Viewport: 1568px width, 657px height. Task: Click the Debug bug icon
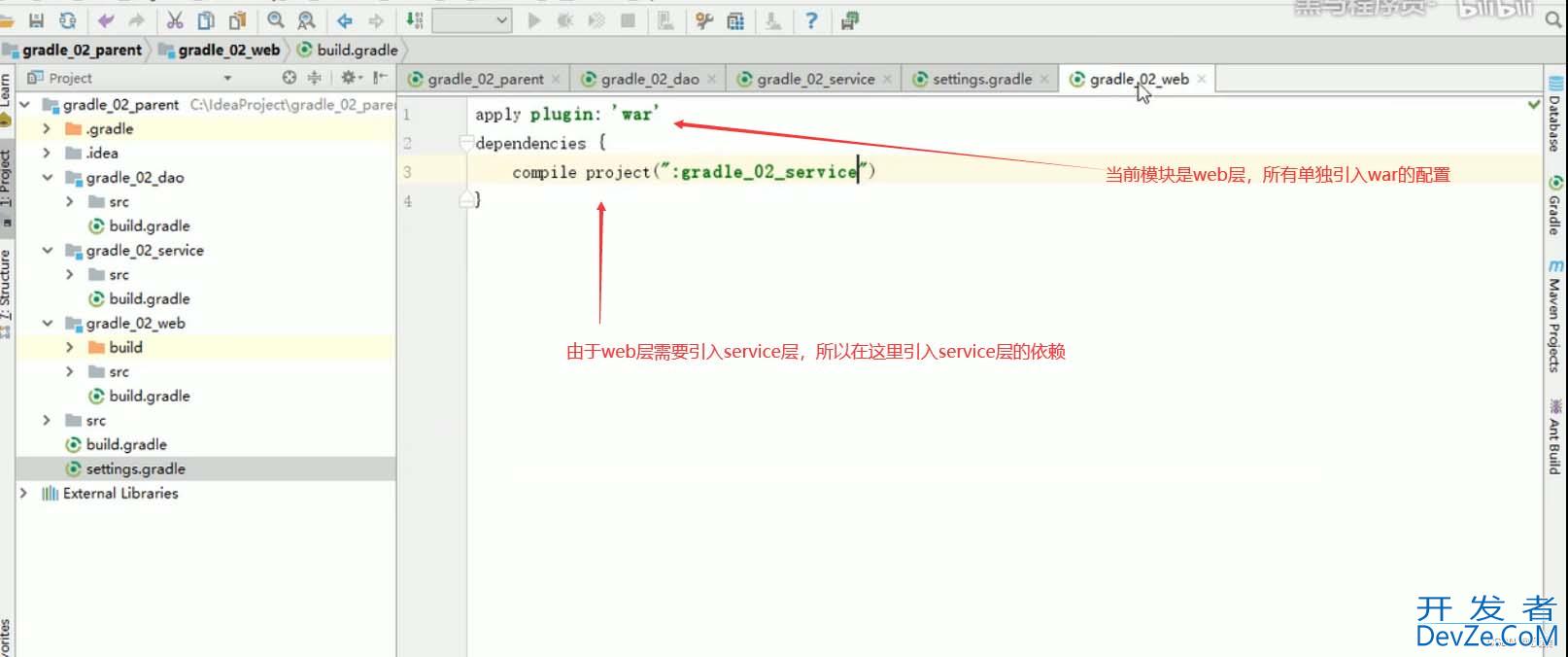(564, 20)
